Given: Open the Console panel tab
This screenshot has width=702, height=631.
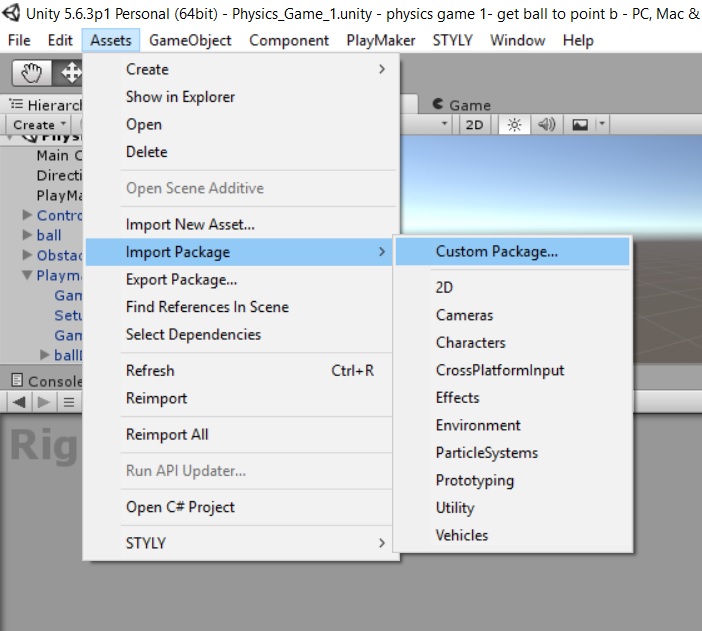Looking at the screenshot, I should point(47,381).
